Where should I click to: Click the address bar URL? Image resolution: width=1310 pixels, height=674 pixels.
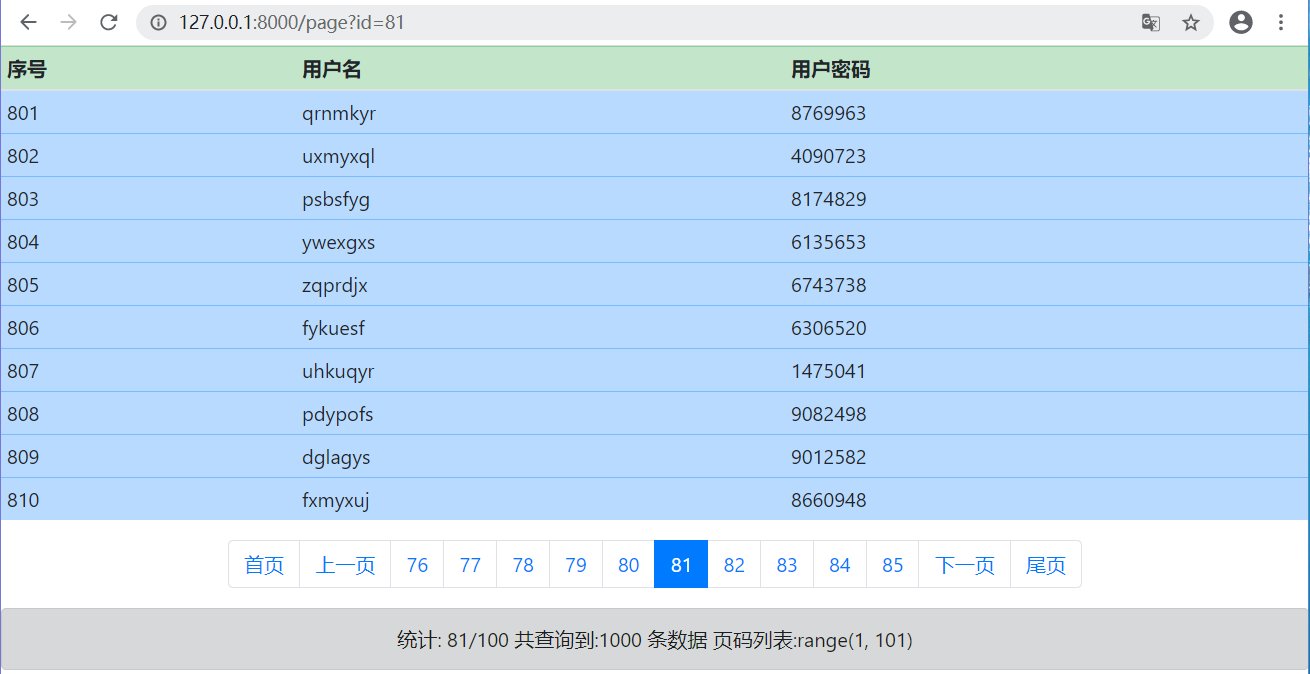click(292, 23)
